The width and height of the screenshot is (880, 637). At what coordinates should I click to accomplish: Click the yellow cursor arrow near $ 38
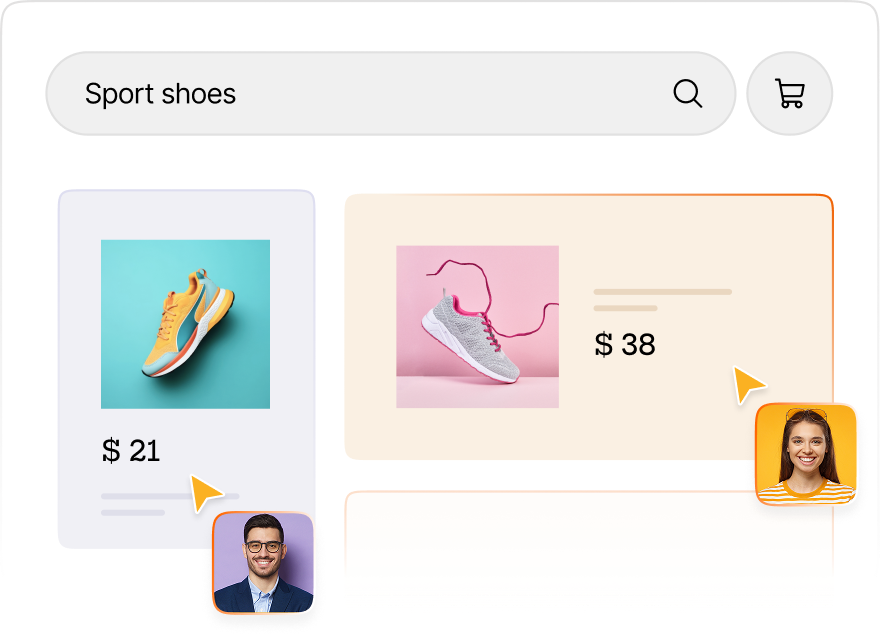[x=748, y=384]
